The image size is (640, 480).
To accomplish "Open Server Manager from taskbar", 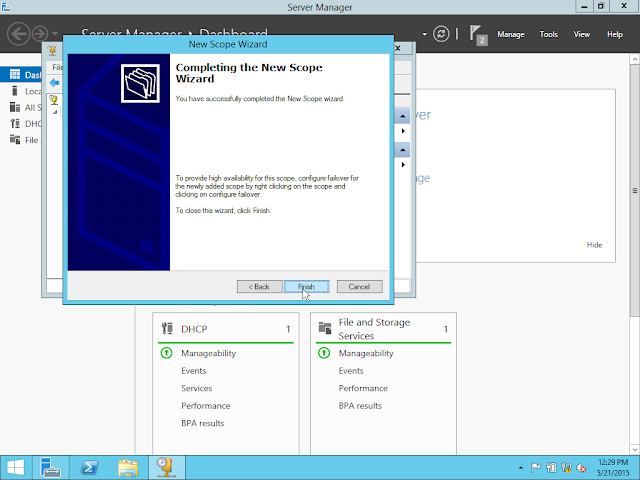I will pos(51,468).
